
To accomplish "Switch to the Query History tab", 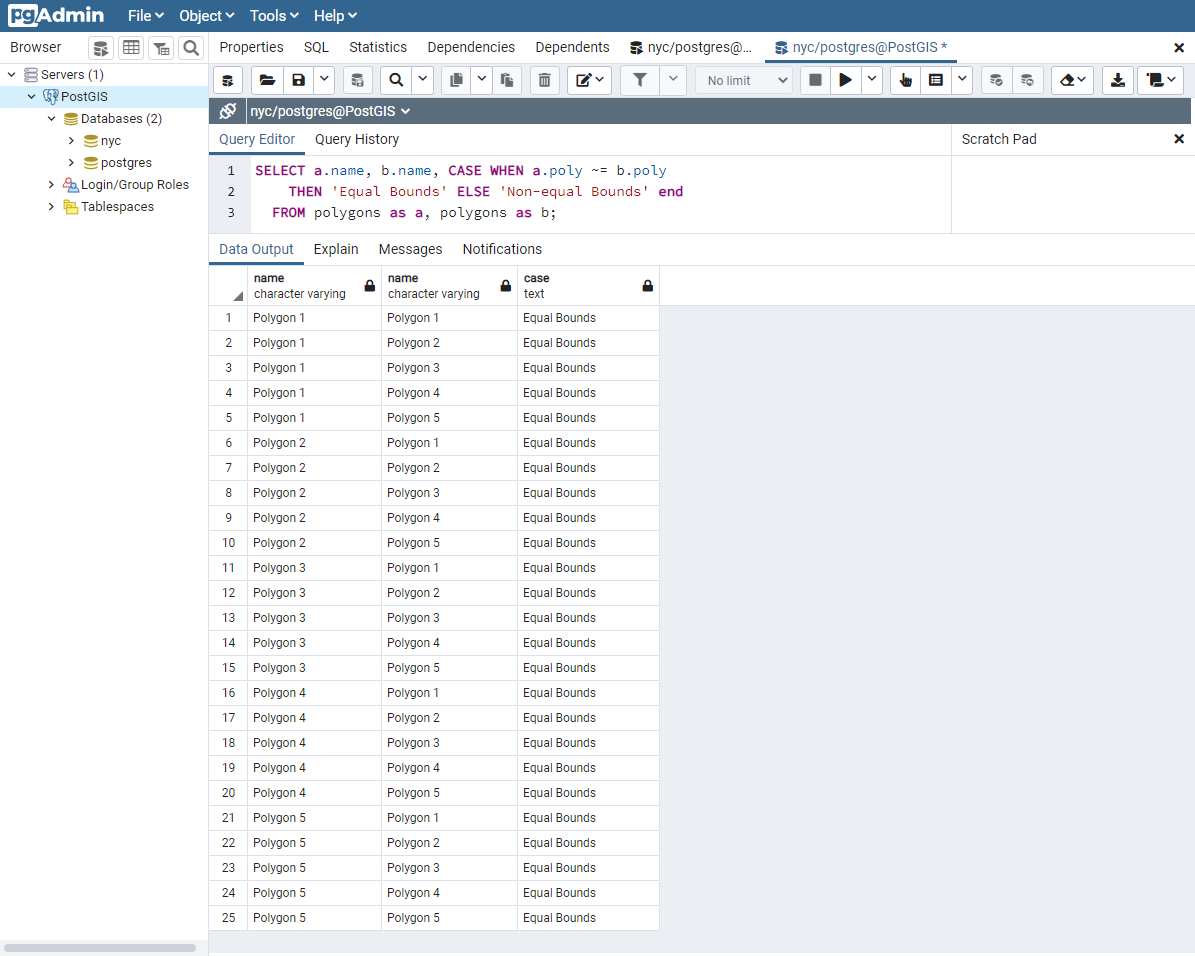I will (357, 139).
